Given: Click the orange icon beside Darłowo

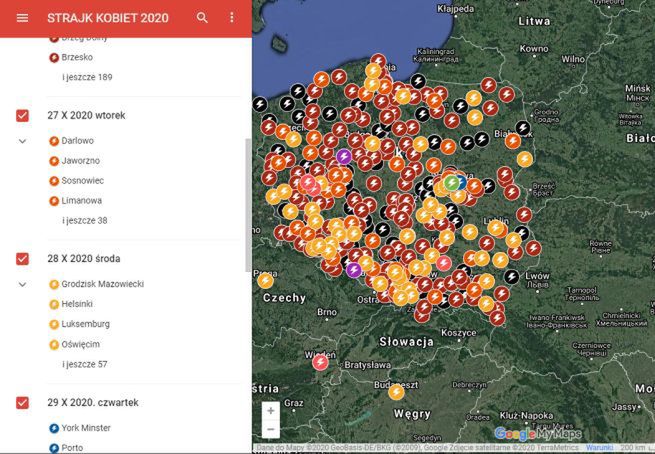Looking at the screenshot, I should click(54, 141).
